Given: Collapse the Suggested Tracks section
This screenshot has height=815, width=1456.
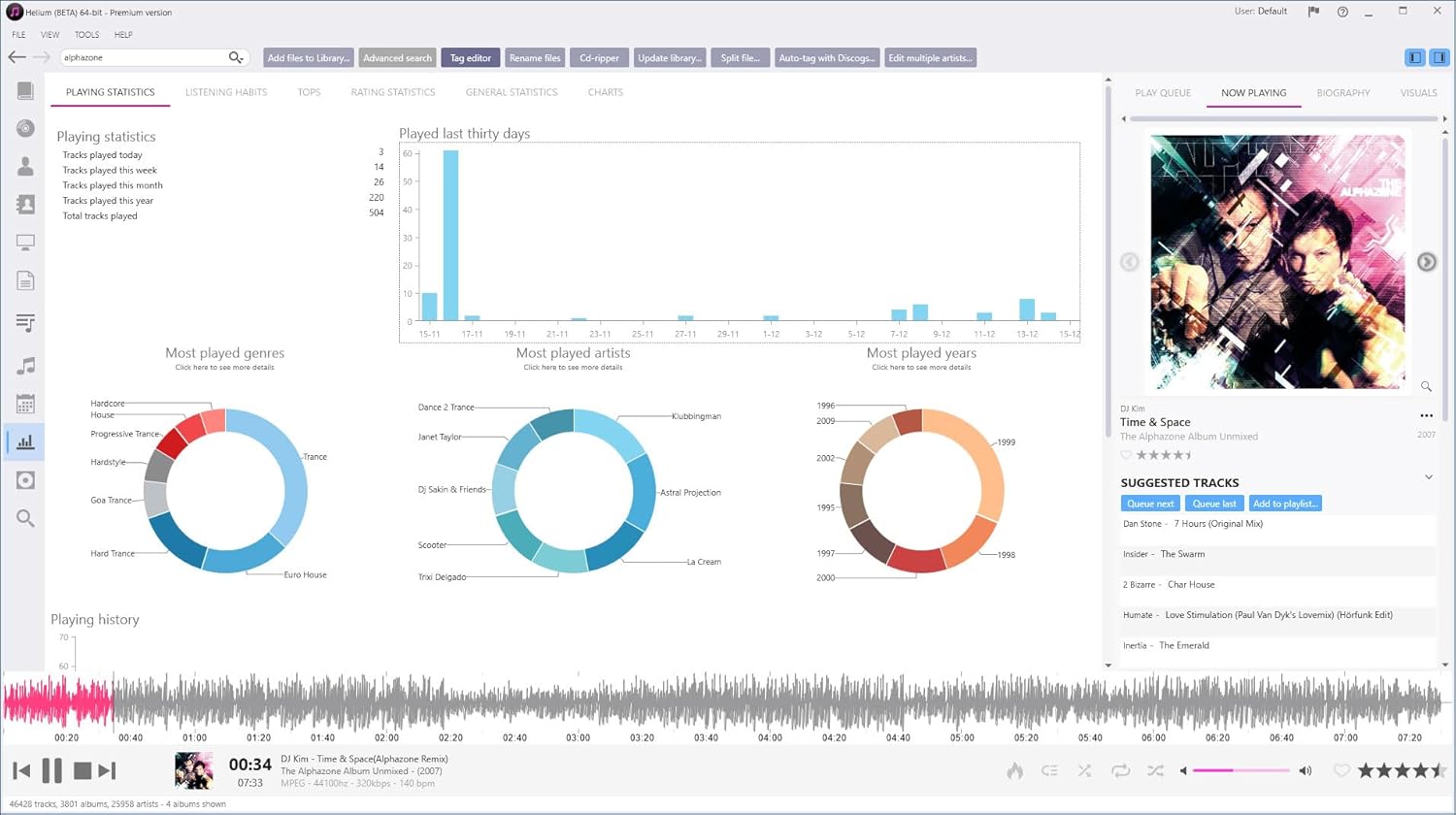Looking at the screenshot, I should pyautogui.click(x=1428, y=477).
